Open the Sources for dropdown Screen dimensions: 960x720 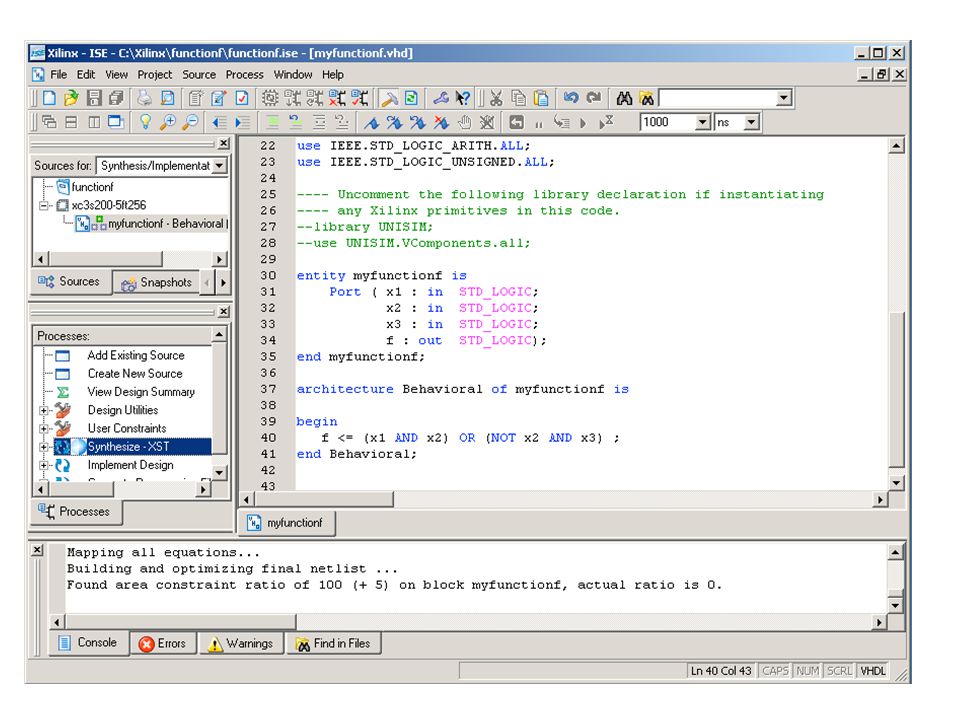point(219,165)
